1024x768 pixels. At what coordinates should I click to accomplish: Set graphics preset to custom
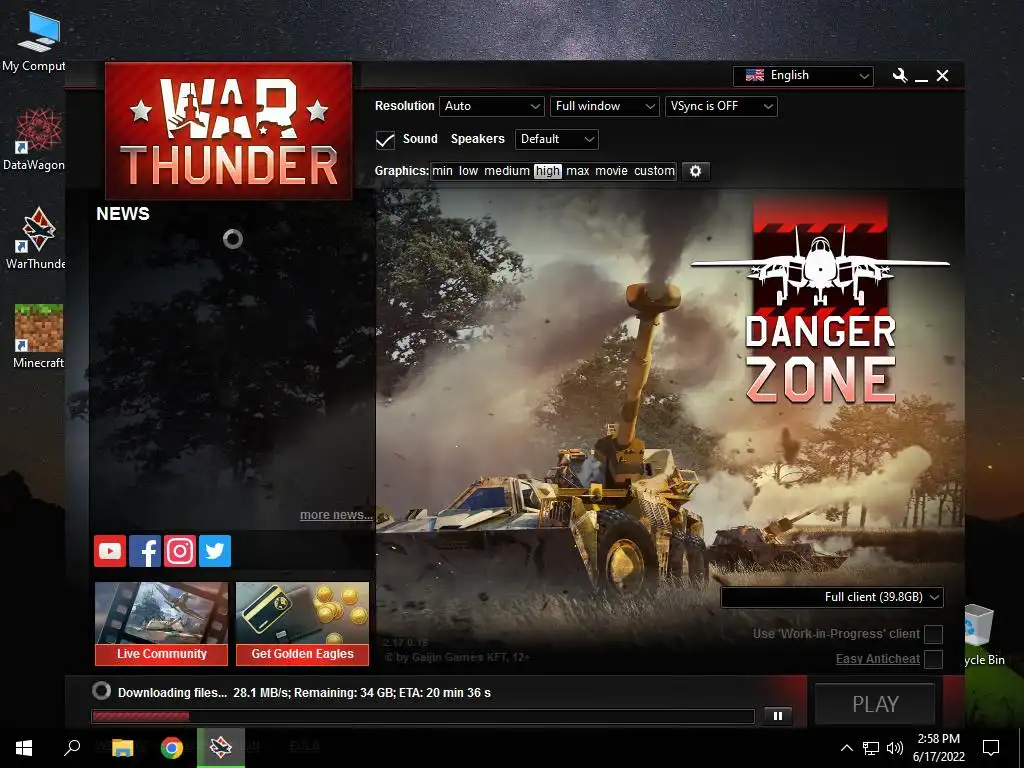(x=654, y=171)
